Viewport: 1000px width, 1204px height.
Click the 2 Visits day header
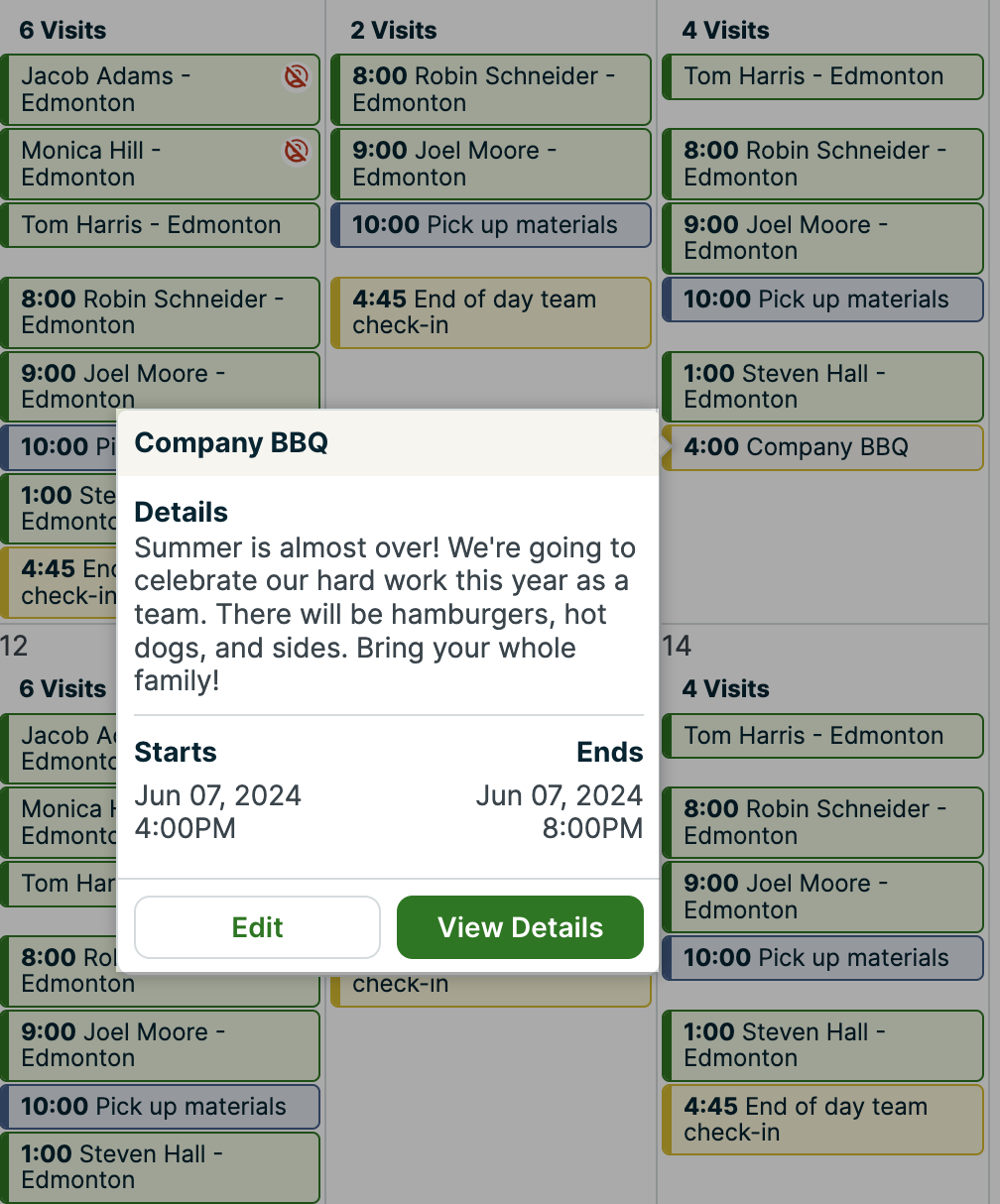pos(394,31)
